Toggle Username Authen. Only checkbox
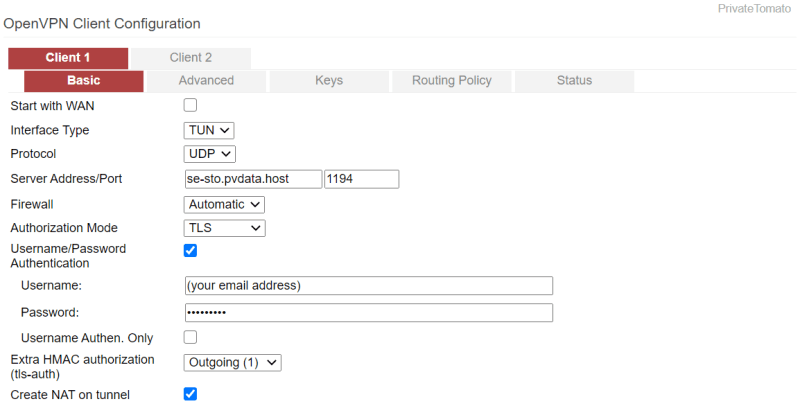The image size is (800, 406). point(191,337)
